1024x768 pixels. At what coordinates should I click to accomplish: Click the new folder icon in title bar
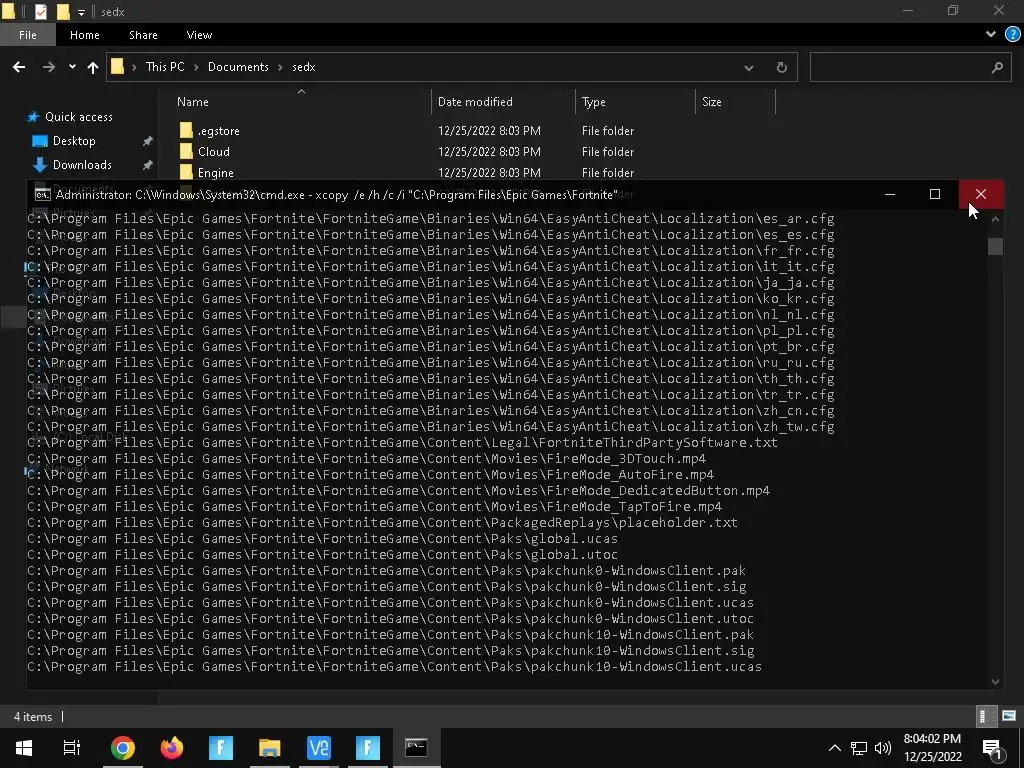pos(63,11)
